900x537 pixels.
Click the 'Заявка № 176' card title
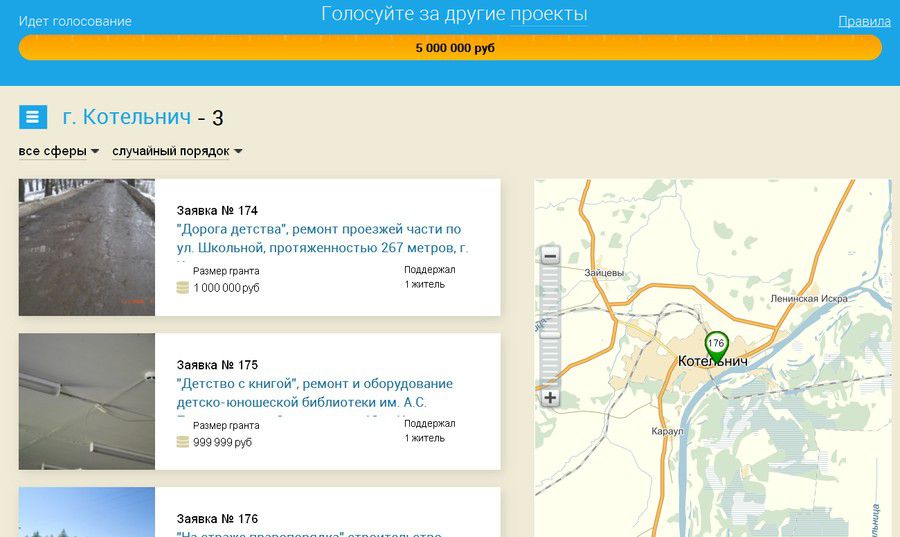(x=217, y=519)
